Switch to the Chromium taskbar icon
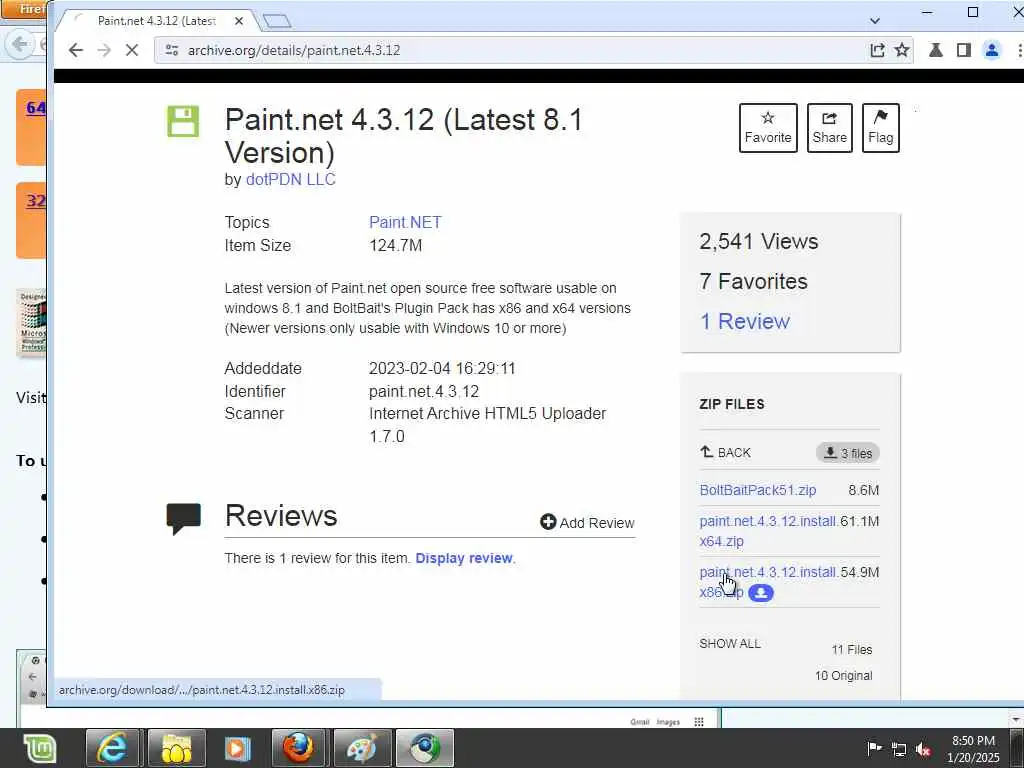 (424, 748)
